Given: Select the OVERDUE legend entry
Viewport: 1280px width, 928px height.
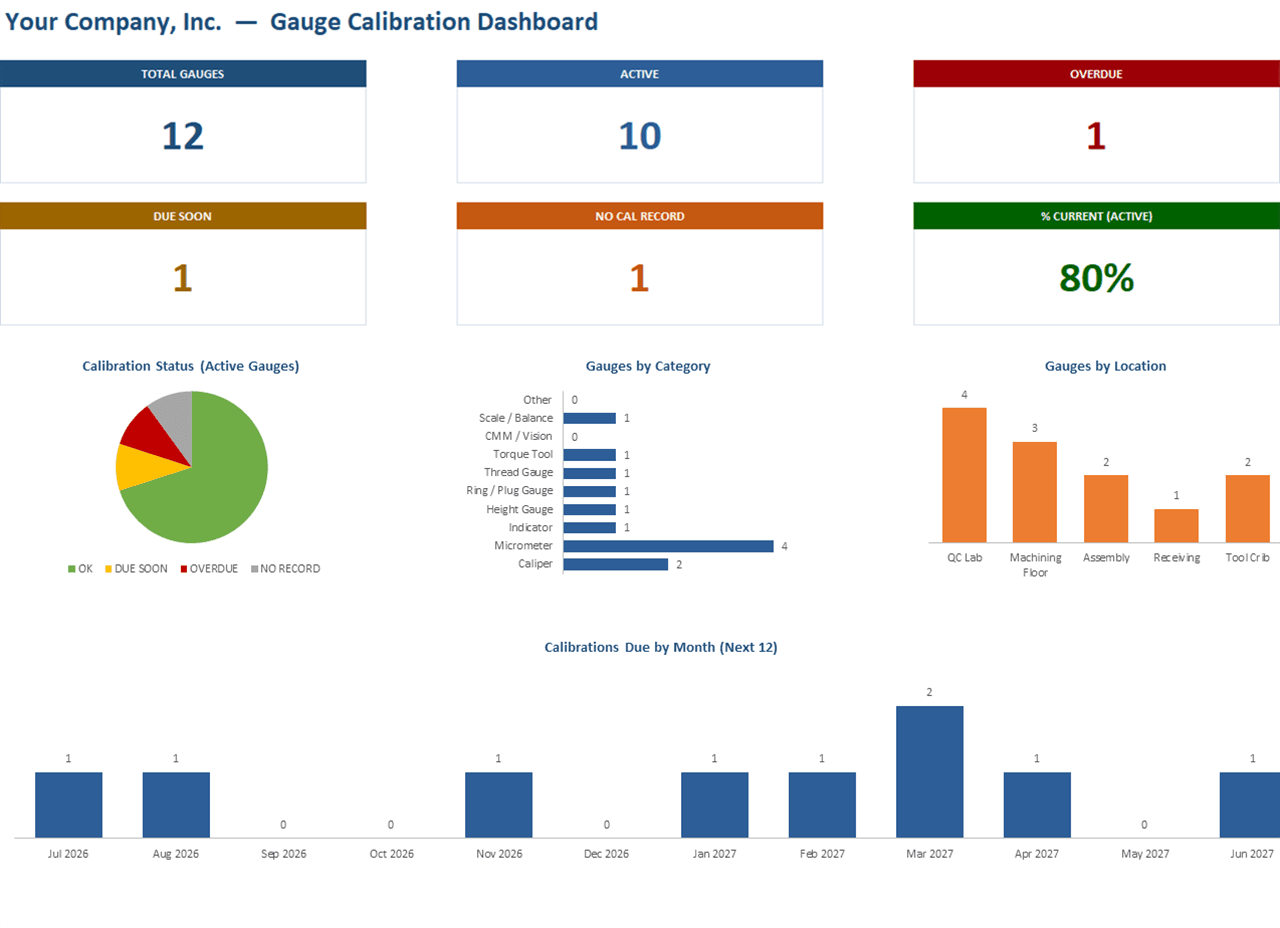Looking at the screenshot, I should (209, 569).
